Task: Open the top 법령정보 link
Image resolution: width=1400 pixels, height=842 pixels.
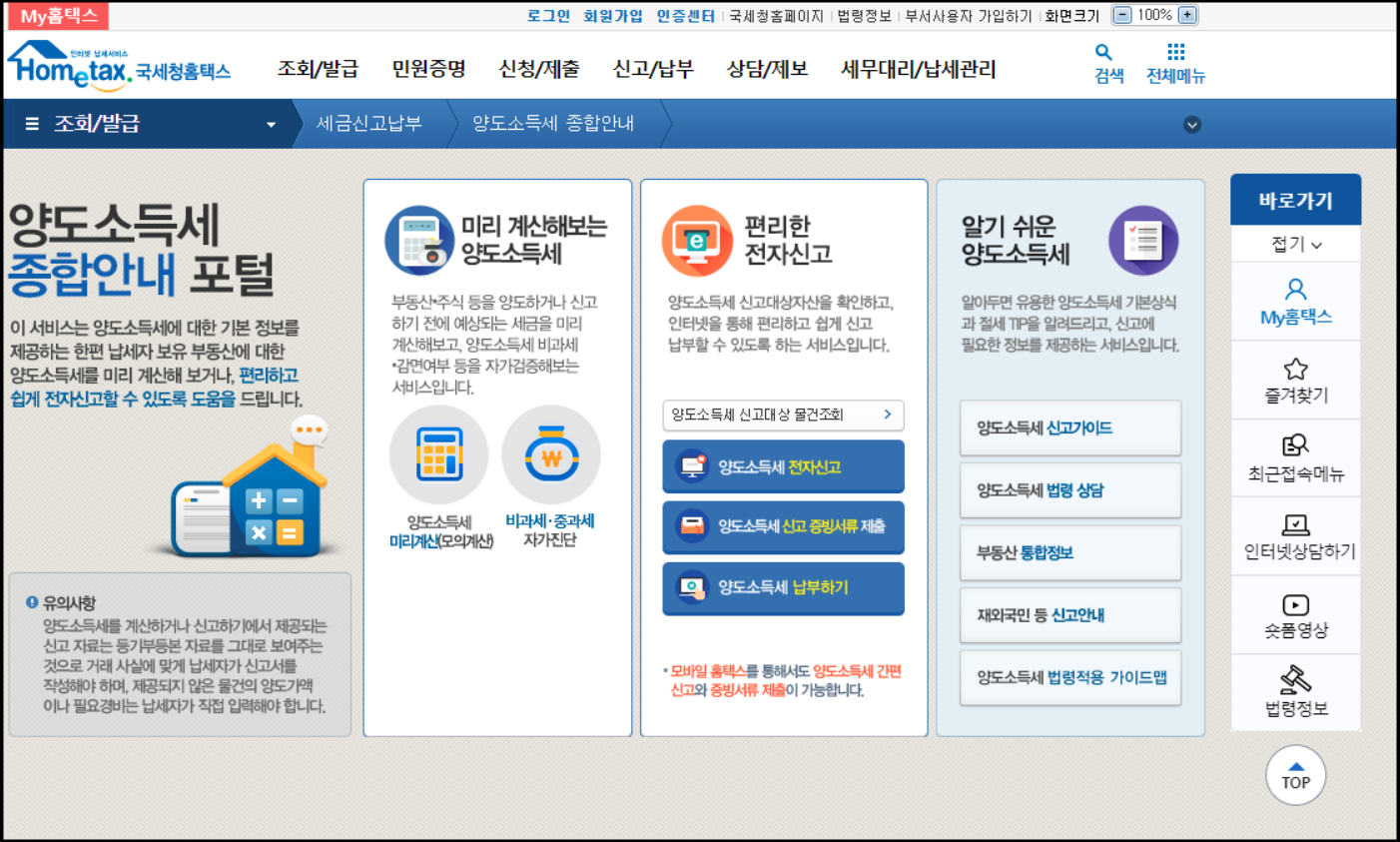Action: (x=864, y=16)
